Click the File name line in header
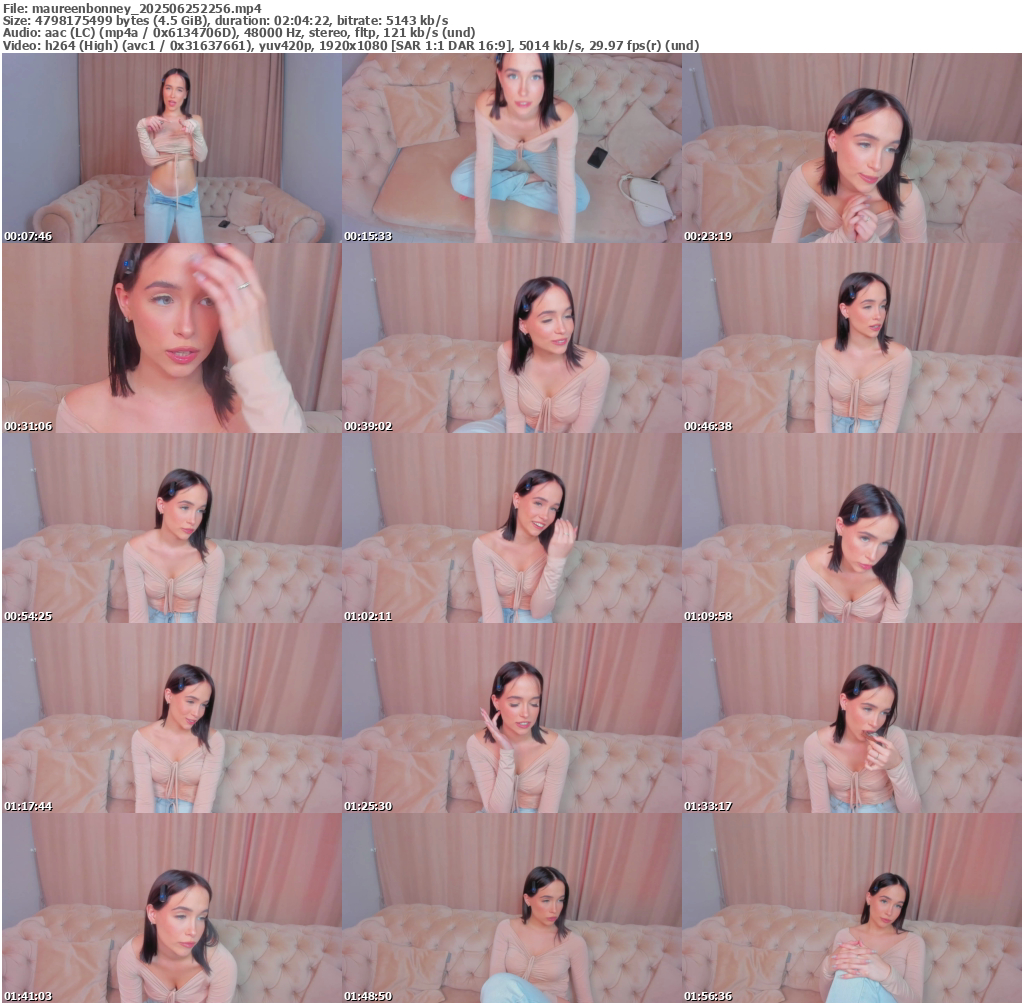This screenshot has height=1003, width=1024. [132, 8]
